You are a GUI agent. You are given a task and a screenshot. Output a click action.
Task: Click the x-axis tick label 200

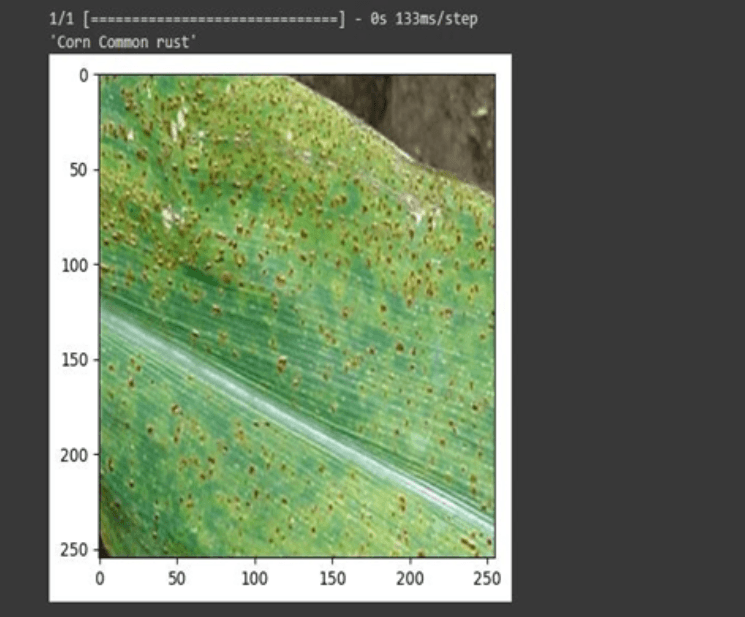(410, 579)
